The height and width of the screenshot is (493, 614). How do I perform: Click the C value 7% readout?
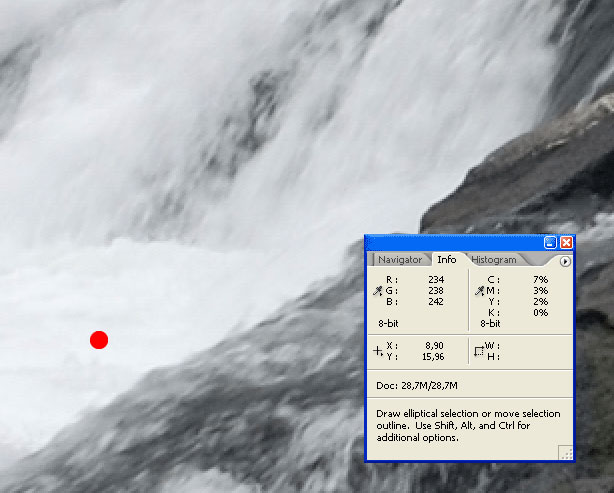(x=541, y=279)
